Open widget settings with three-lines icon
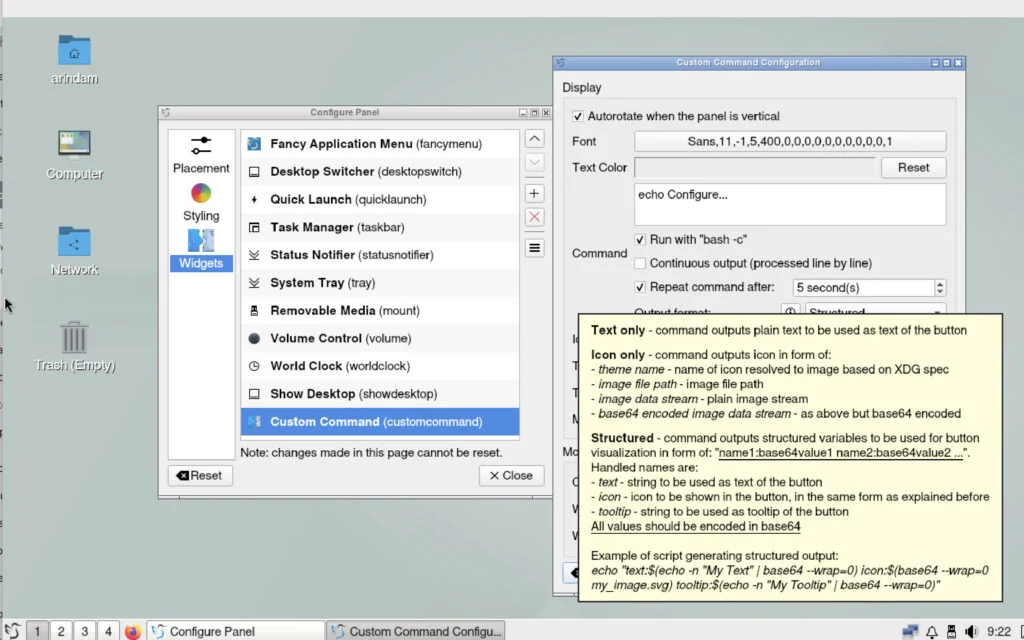 535,248
